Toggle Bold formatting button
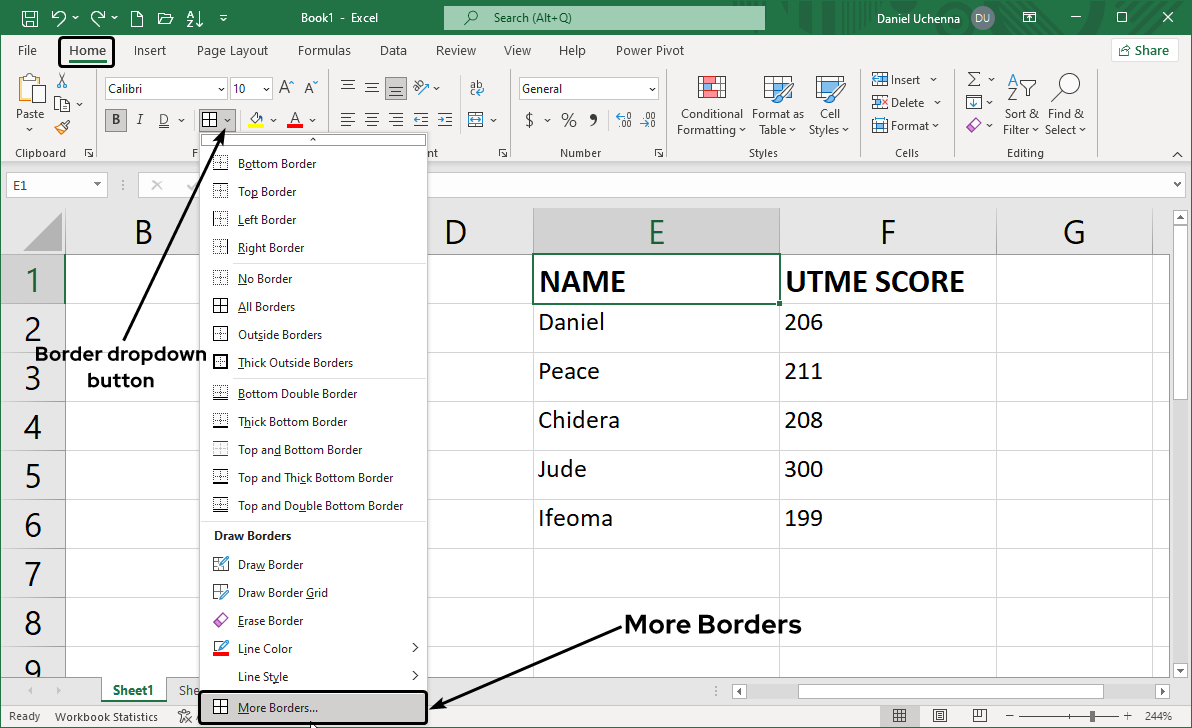Viewport: 1192px width, 728px height. click(116, 120)
